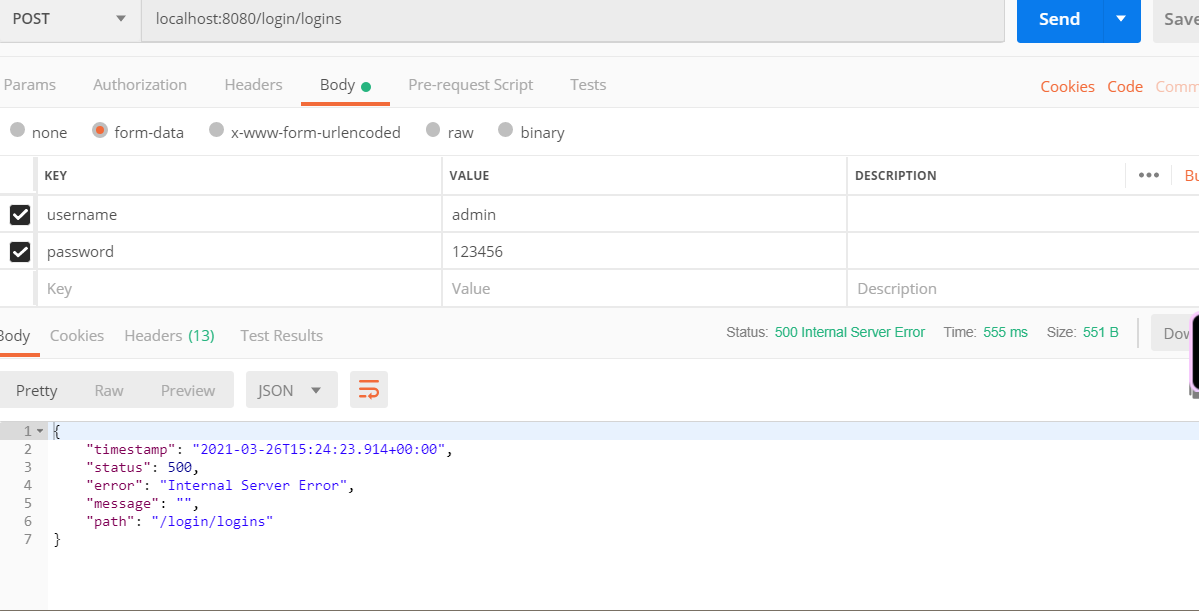
Task: Switch to the Pretty view
Action: click(x=37, y=391)
